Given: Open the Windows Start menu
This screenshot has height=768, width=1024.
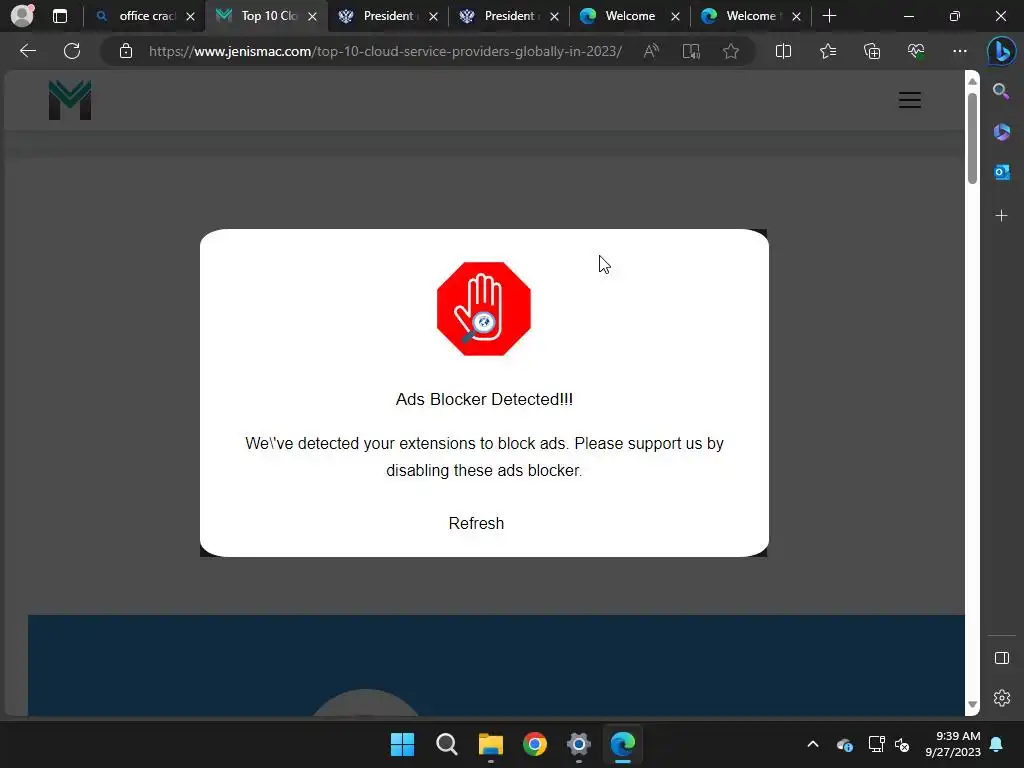Looking at the screenshot, I should [402, 744].
